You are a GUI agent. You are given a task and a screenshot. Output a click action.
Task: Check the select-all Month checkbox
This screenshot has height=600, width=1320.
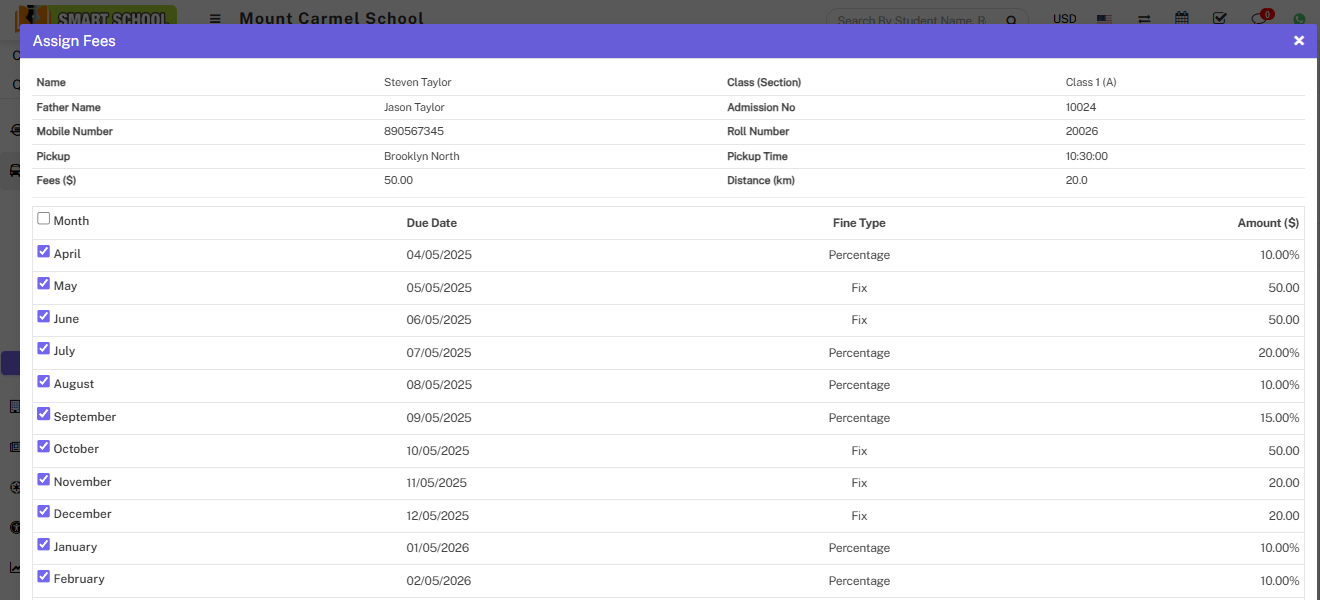click(x=43, y=219)
